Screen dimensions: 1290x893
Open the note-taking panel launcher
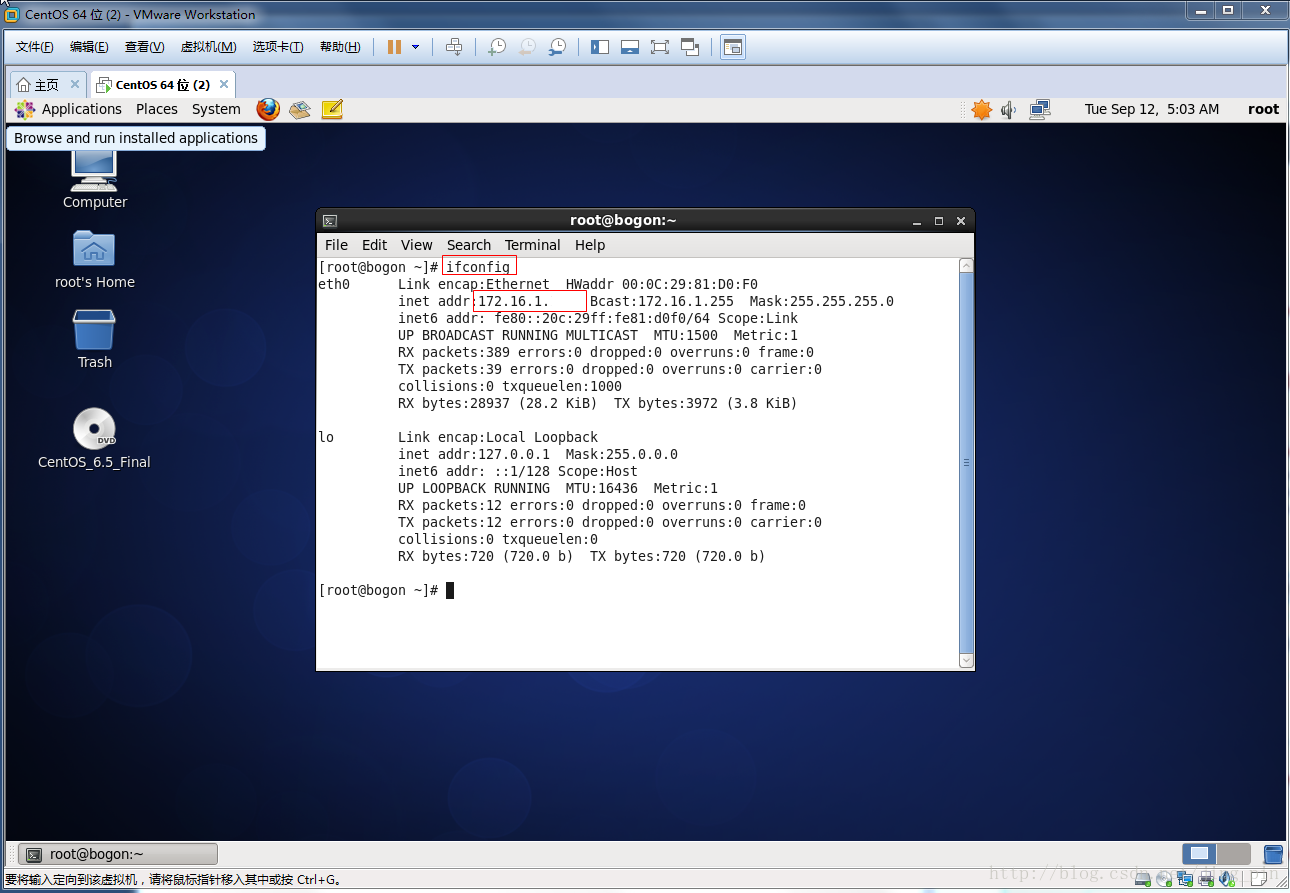(332, 109)
